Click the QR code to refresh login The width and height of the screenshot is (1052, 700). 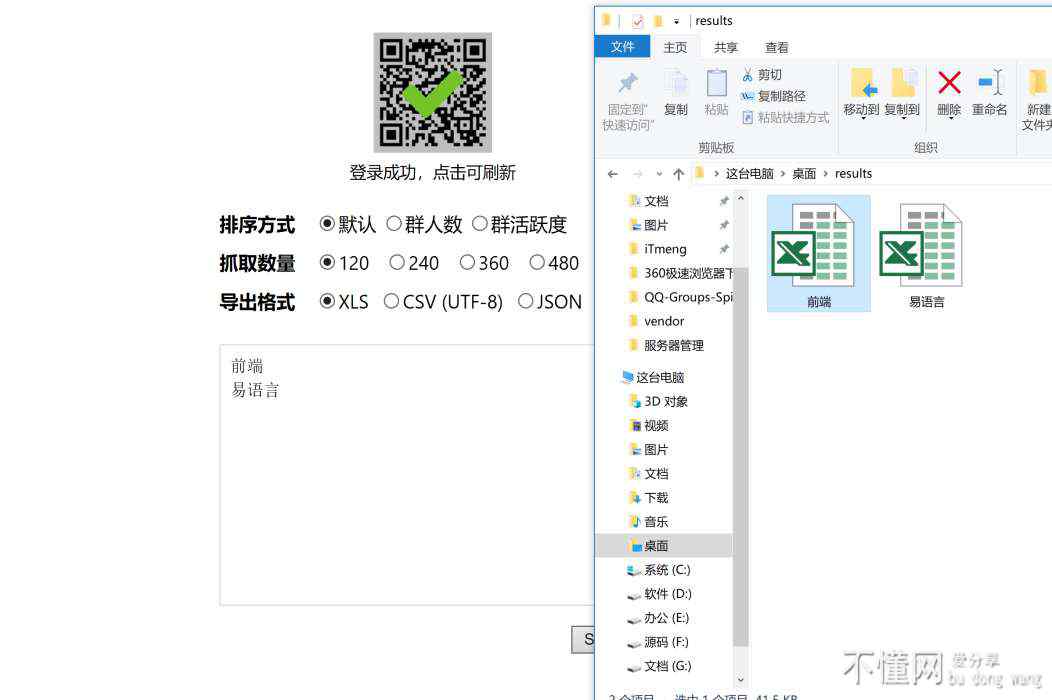[433, 92]
